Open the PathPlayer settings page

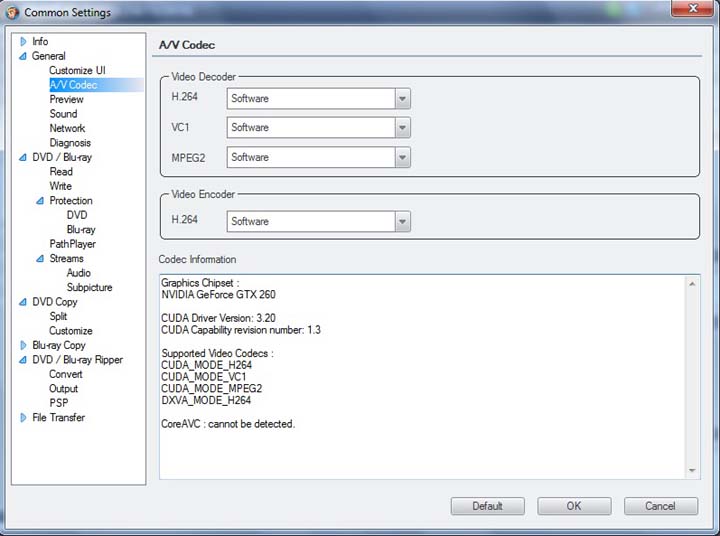click(73, 244)
